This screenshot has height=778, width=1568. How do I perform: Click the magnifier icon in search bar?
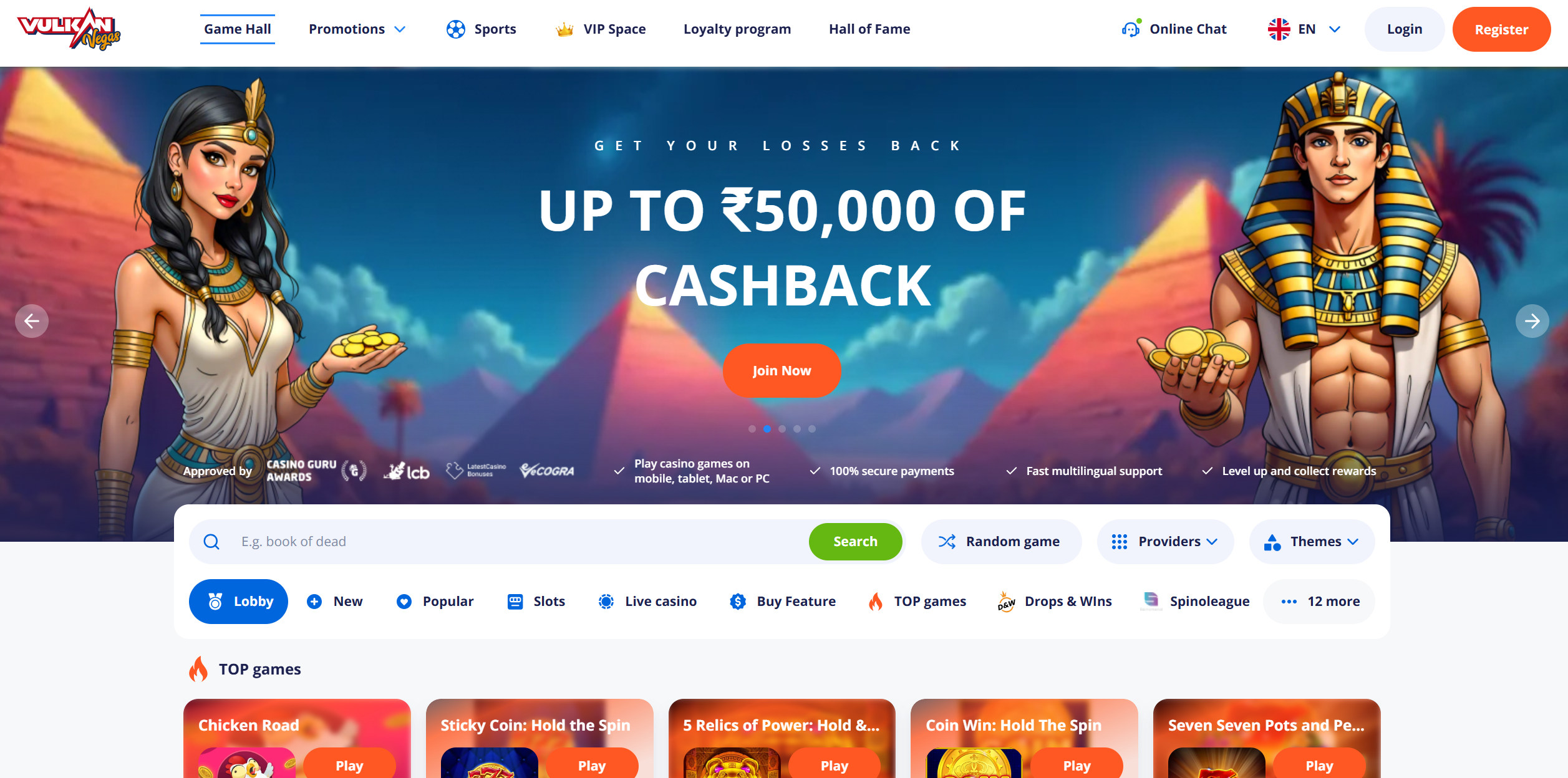211,542
